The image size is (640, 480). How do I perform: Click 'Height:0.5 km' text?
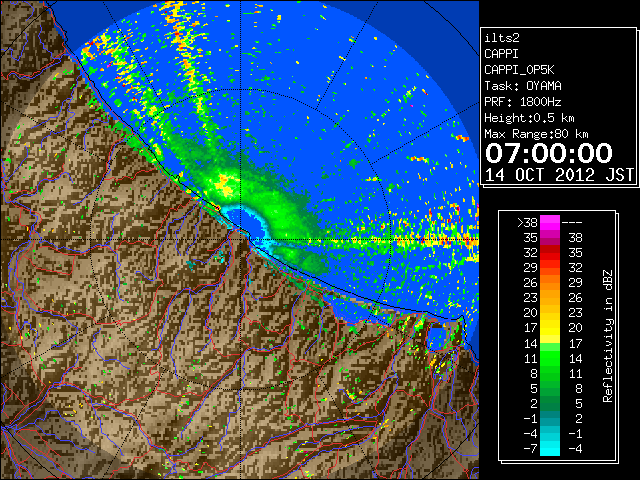point(529,118)
